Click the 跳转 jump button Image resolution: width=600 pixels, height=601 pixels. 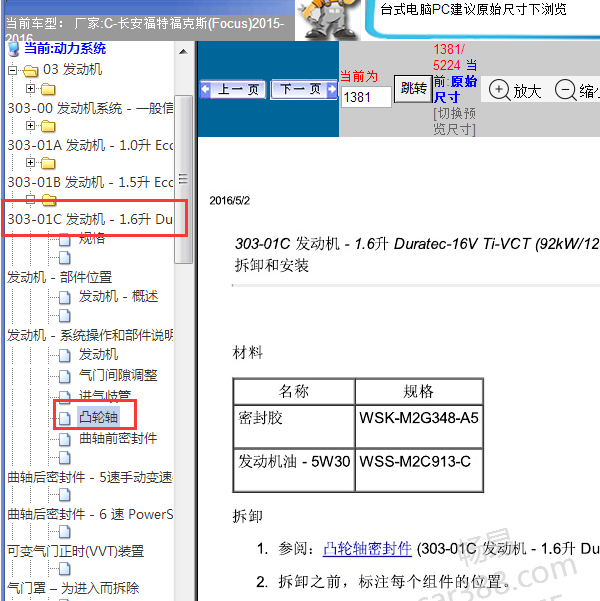413,89
